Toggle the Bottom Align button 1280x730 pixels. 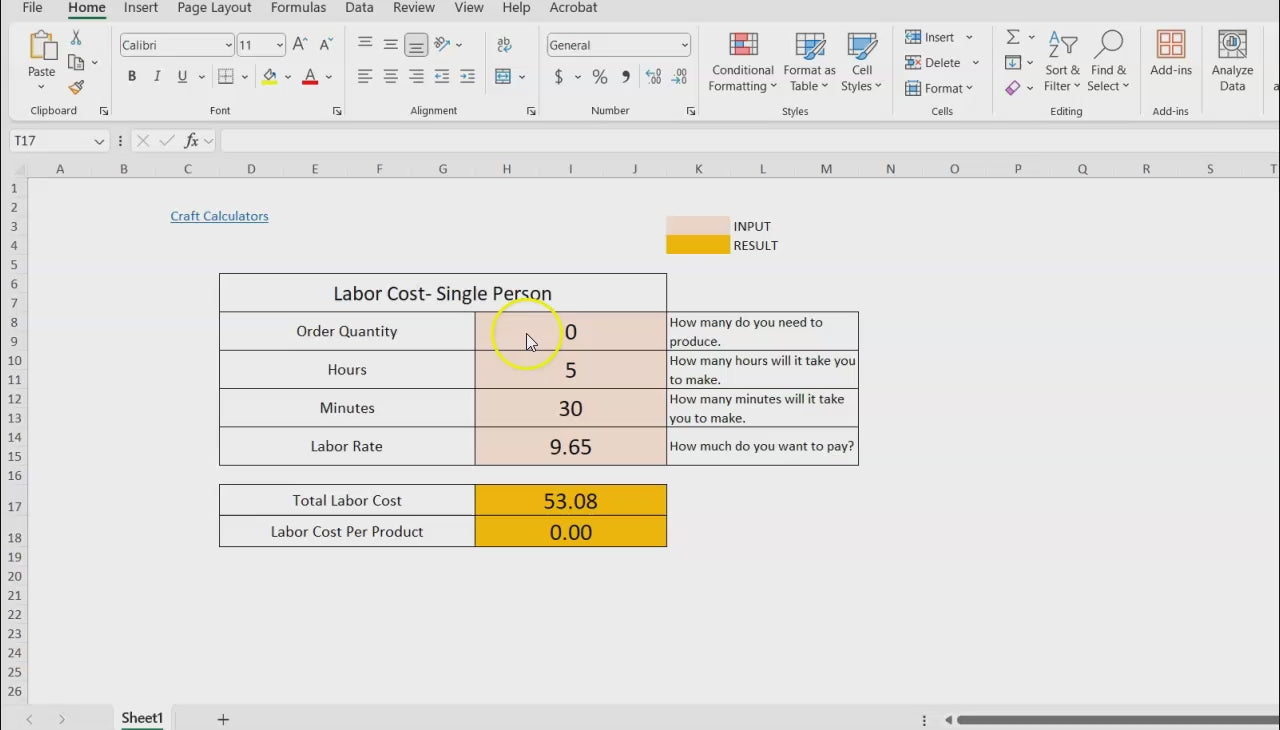pos(416,45)
